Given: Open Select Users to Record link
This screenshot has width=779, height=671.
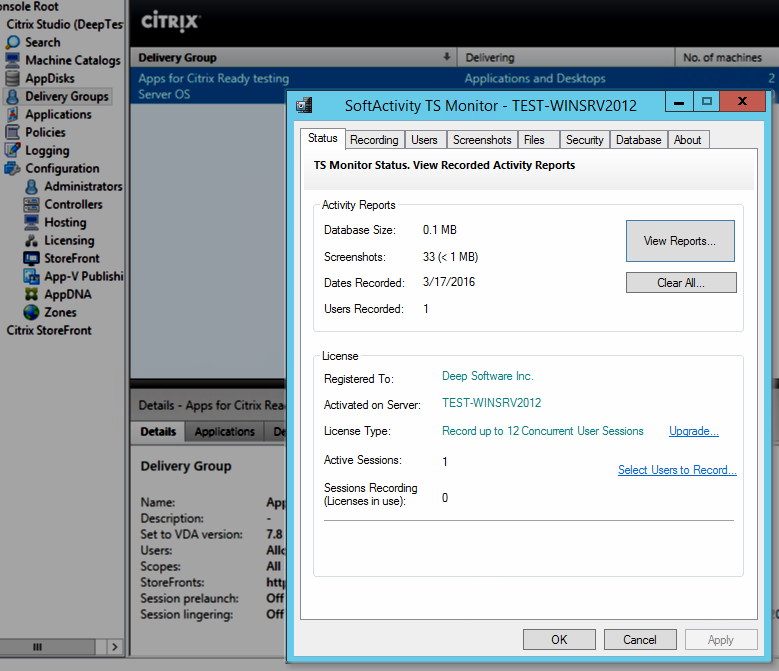Looking at the screenshot, I should [x=677, y=470].
